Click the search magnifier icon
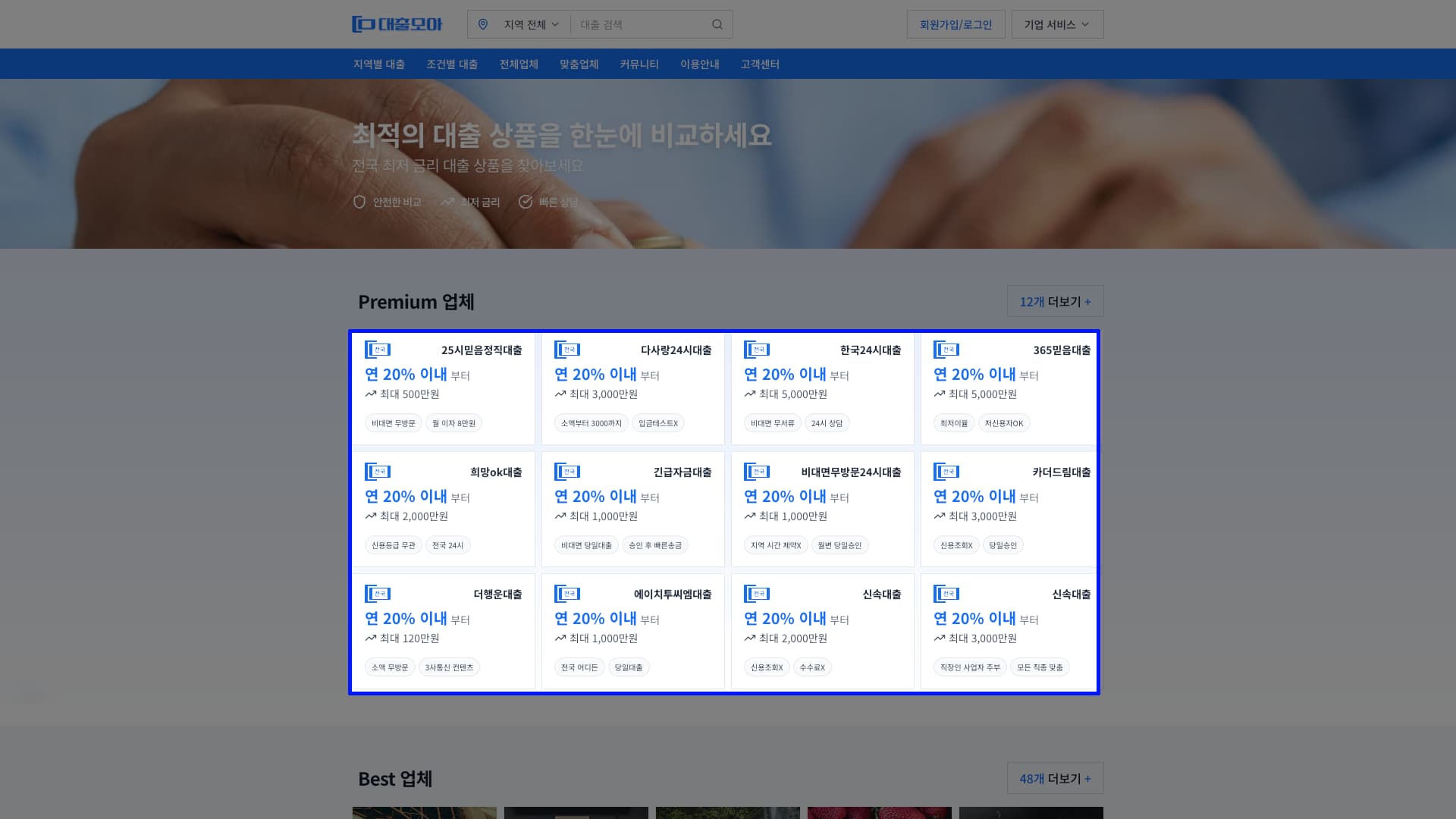Image resolution: width=1456 pixels, height=819 pixels. [x=717, y=24]
